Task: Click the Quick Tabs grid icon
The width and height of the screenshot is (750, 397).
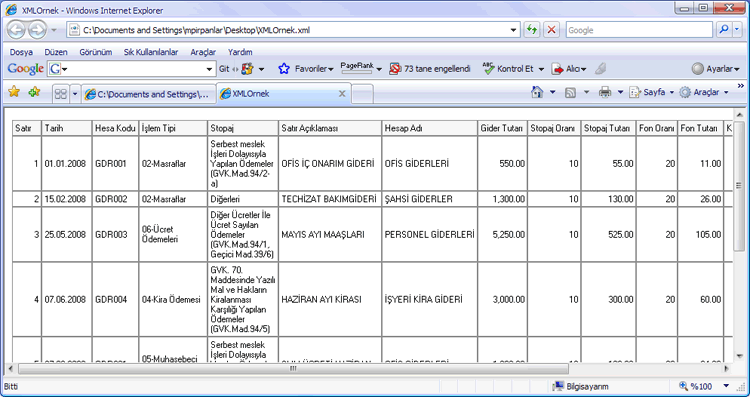Action: [x=60, y=94]
